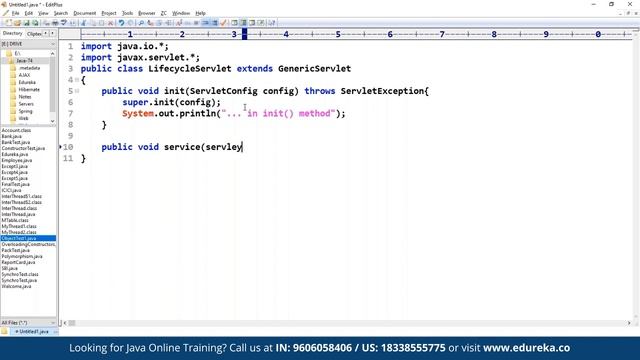Open the Browser menu
Image resolution: width=640 pixels, height=360 pixels.
(147, 13)
